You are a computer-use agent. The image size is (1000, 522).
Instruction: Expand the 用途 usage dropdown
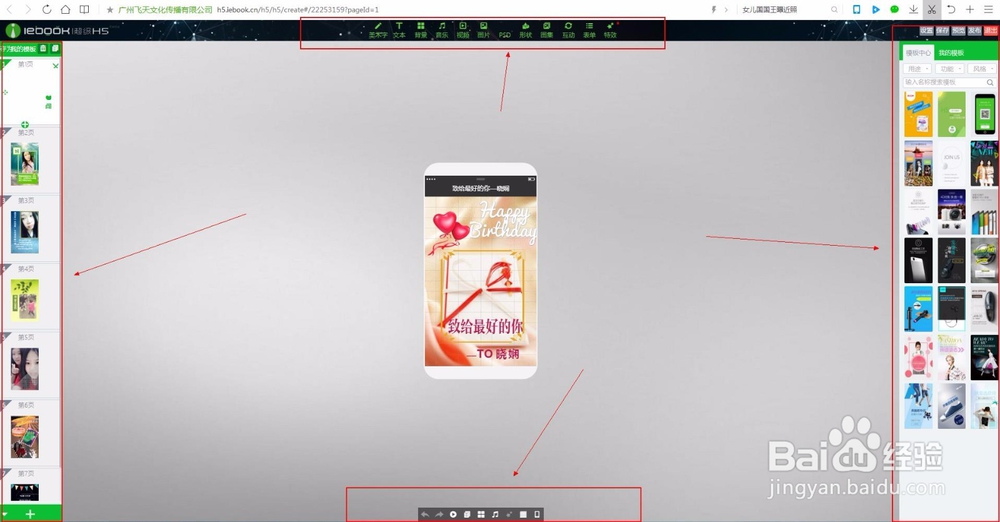pos(918,69)
